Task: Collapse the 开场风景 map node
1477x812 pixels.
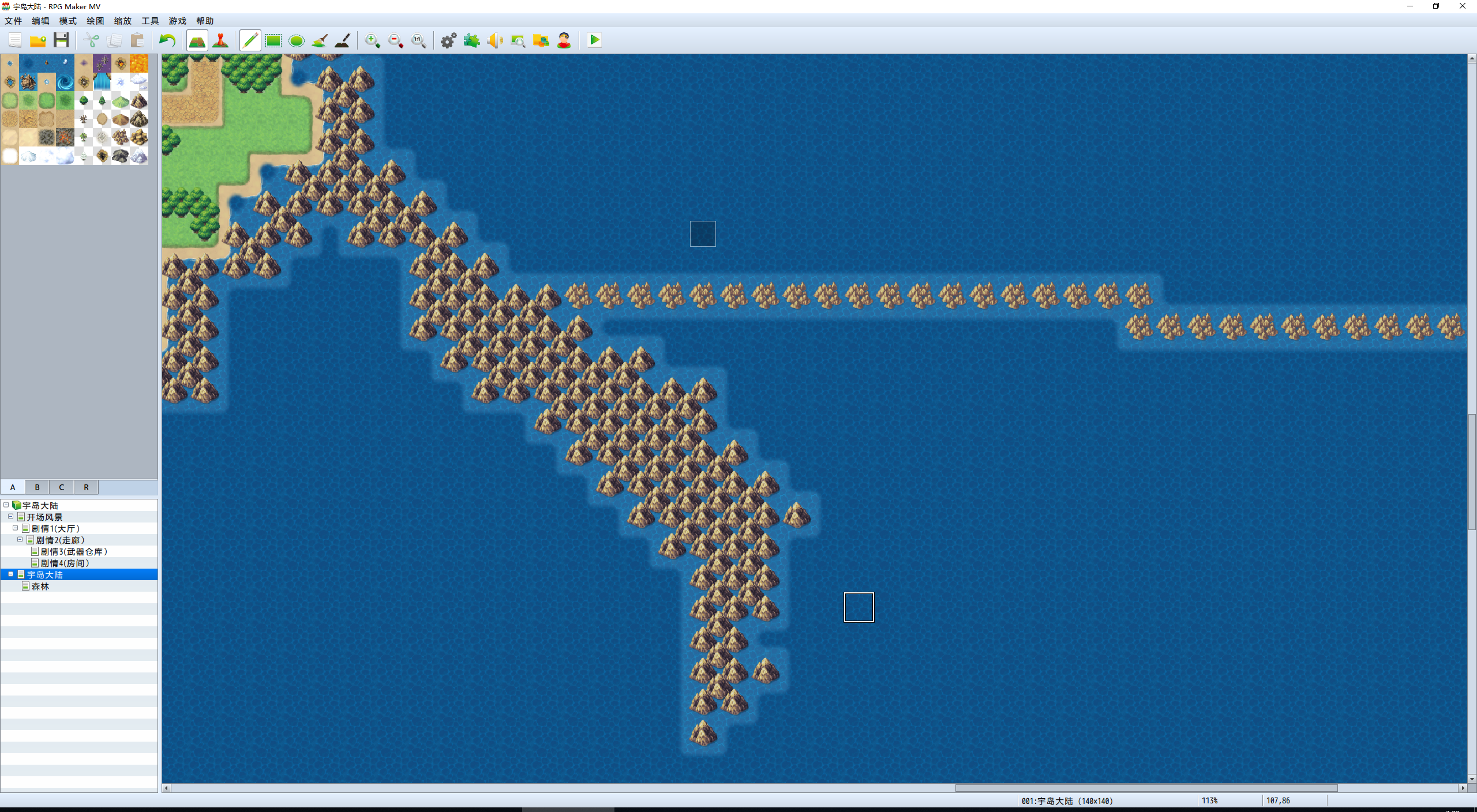Action: coord(11,517)
